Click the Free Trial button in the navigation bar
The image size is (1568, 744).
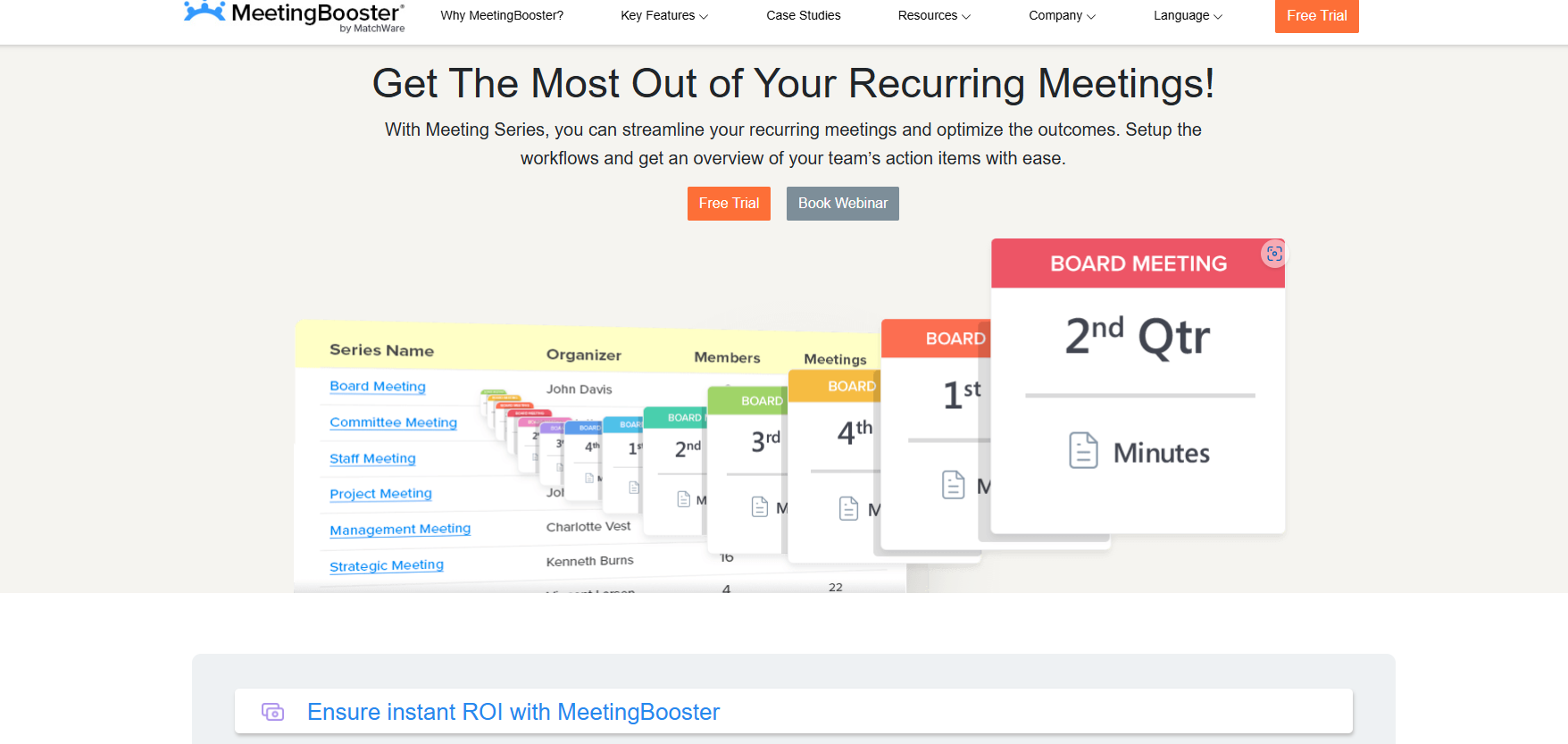pyautogui.click(x=1316, y=15)
